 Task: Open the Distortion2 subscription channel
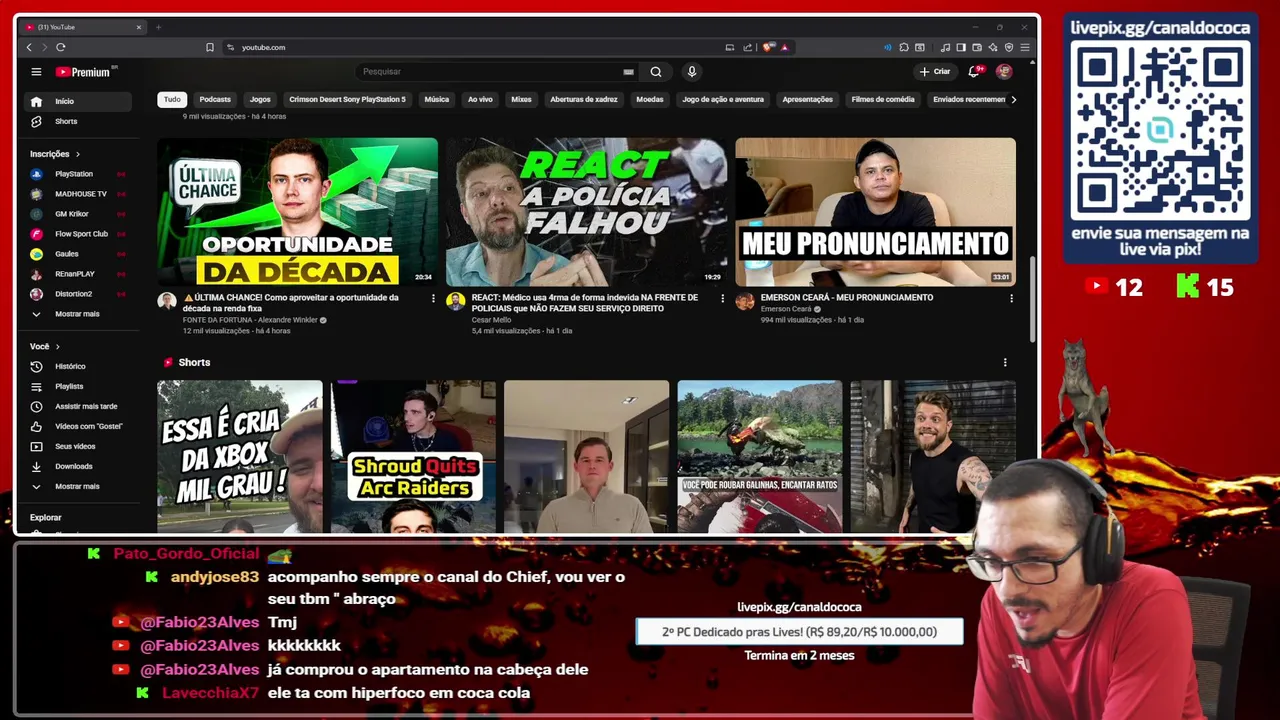(x=78, y=294)
